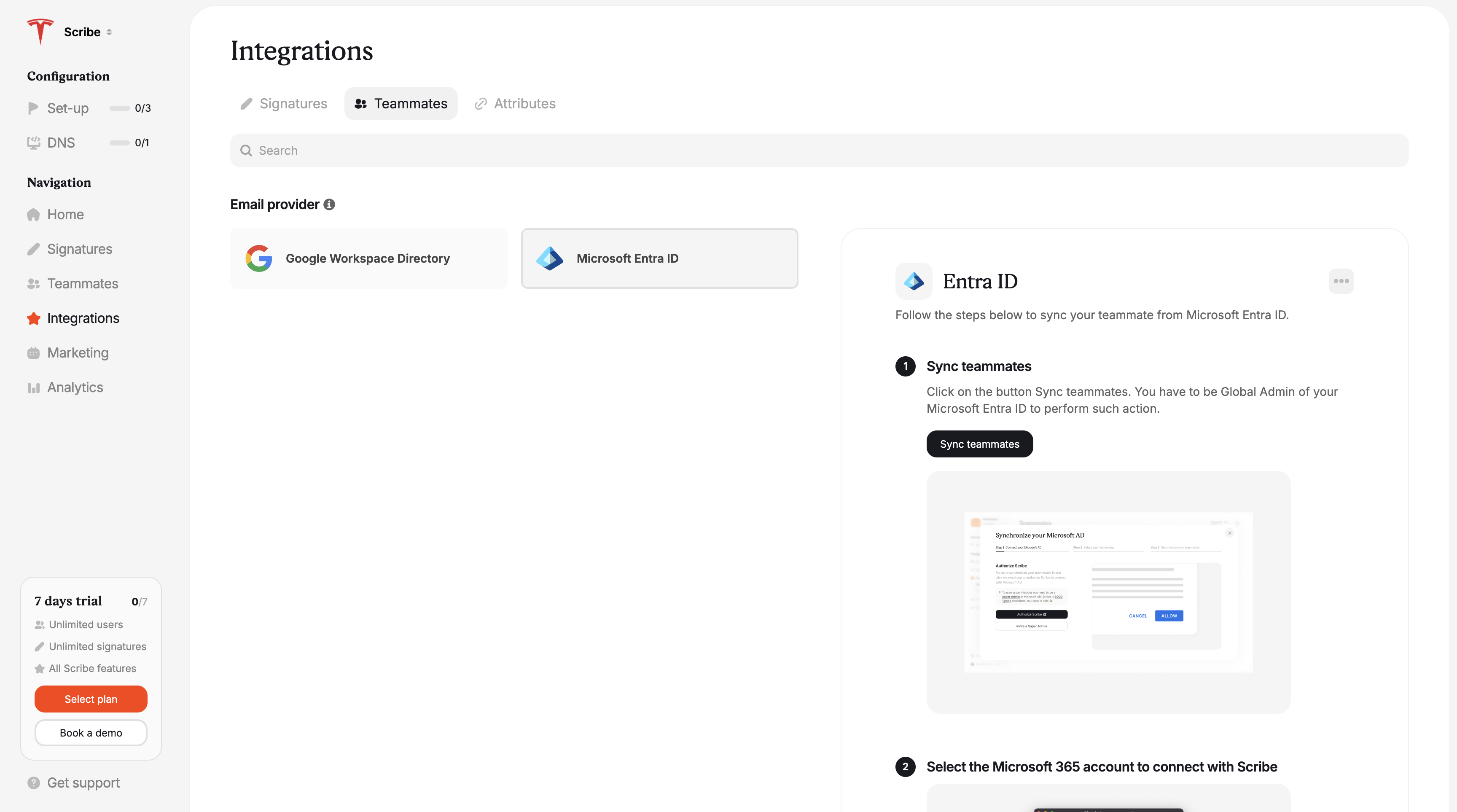Open Home from sidebar navigation
This screenshot has width=1457, height=812.
[x=65, y=214]
